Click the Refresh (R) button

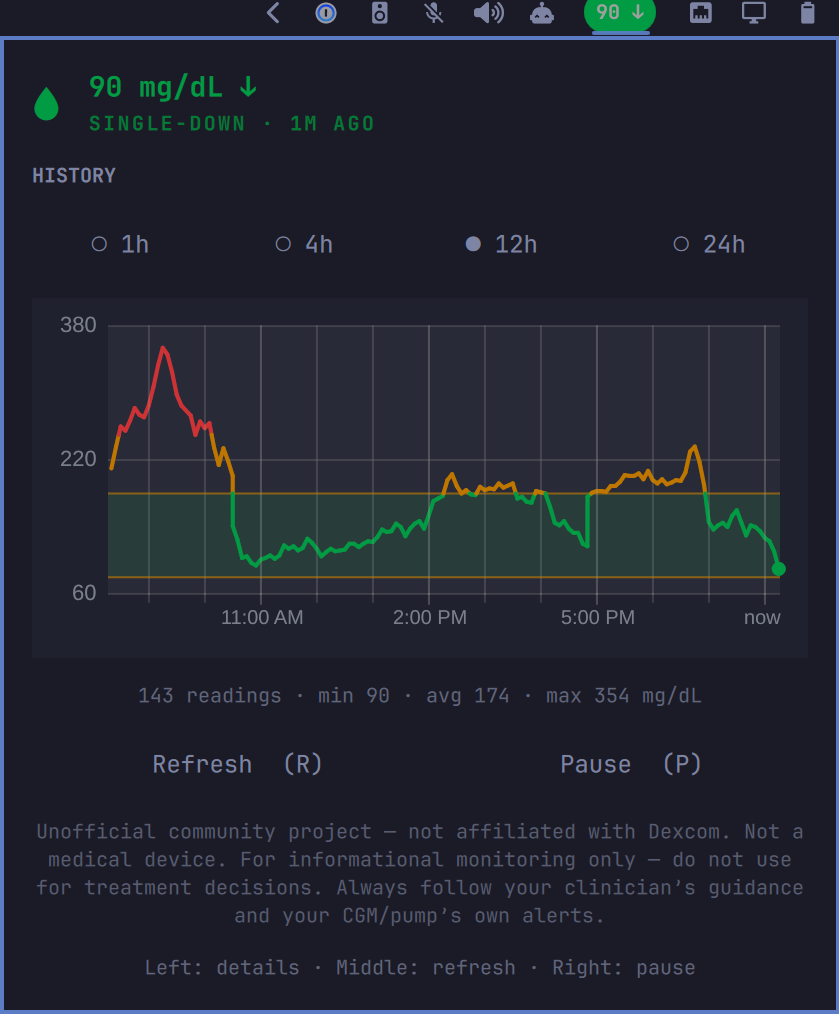click(237, 764)
